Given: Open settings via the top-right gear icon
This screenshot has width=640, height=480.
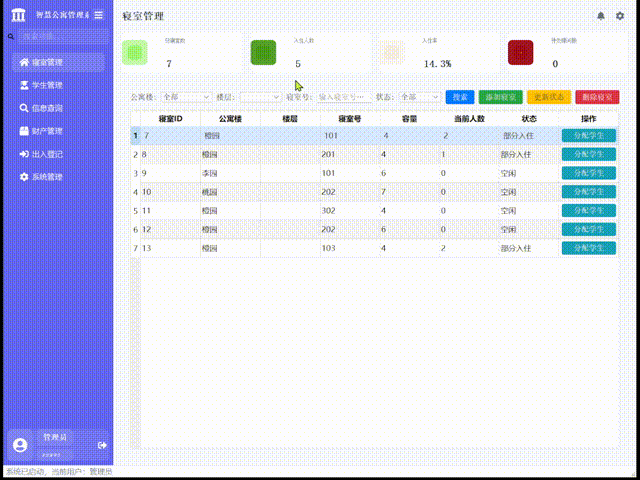Looking at the screenshot, I should (620, 16).
